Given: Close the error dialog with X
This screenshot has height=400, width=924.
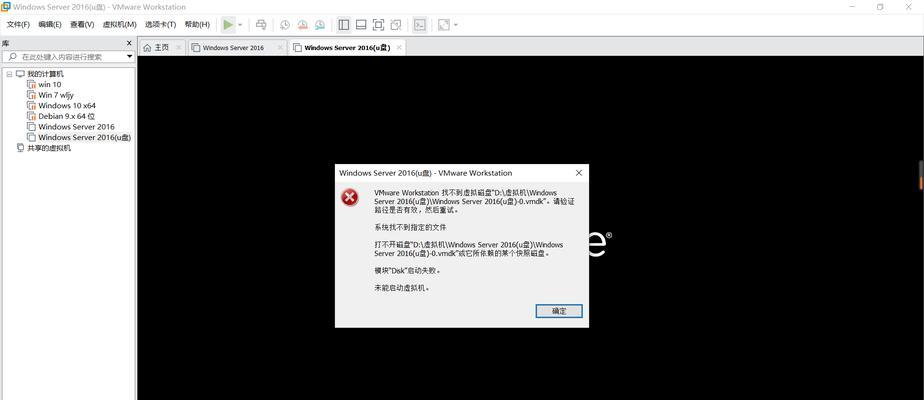Looking at the screenshot, I should point(579,173).
